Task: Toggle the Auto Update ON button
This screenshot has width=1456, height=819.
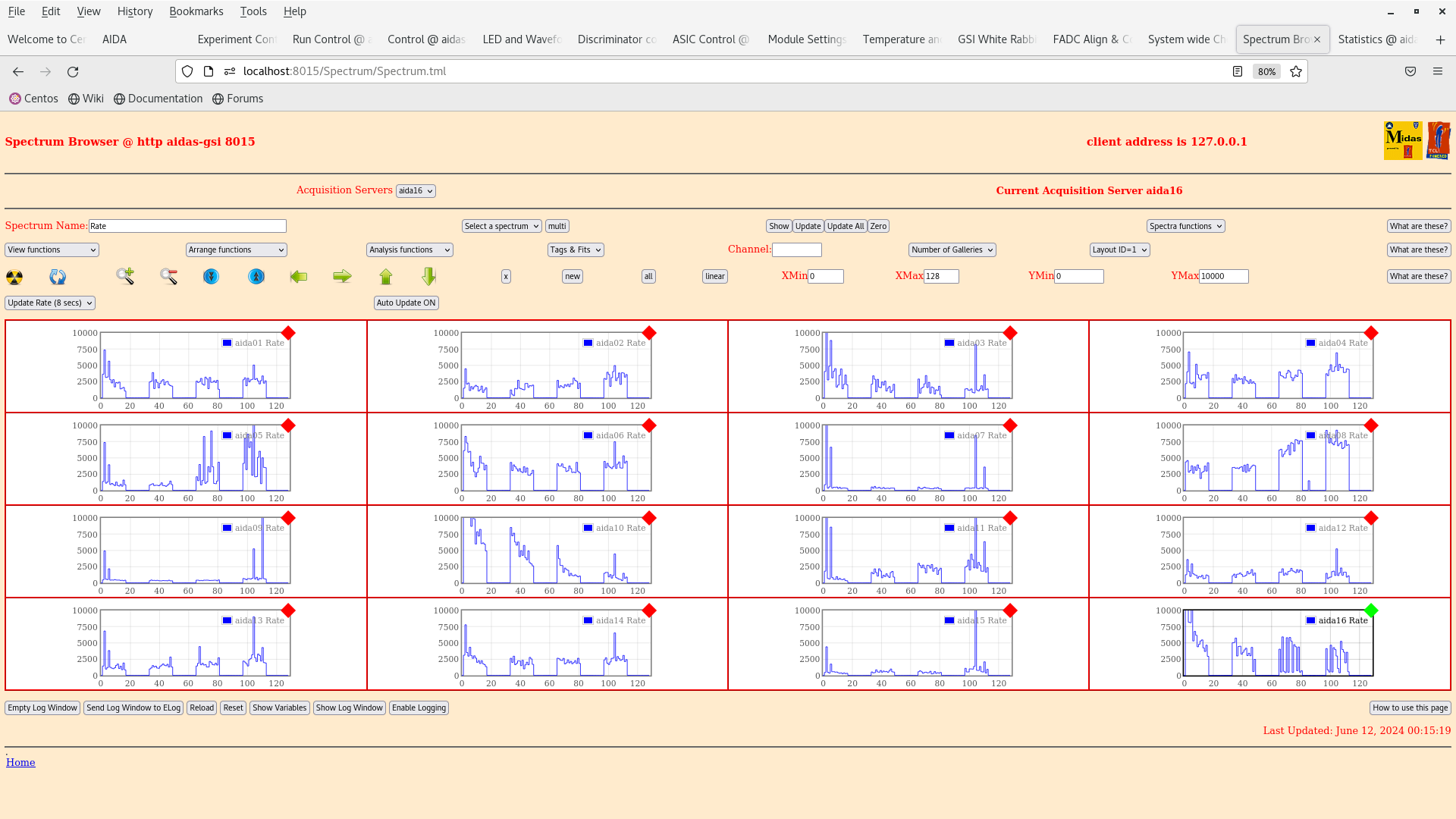Action: 406,303
